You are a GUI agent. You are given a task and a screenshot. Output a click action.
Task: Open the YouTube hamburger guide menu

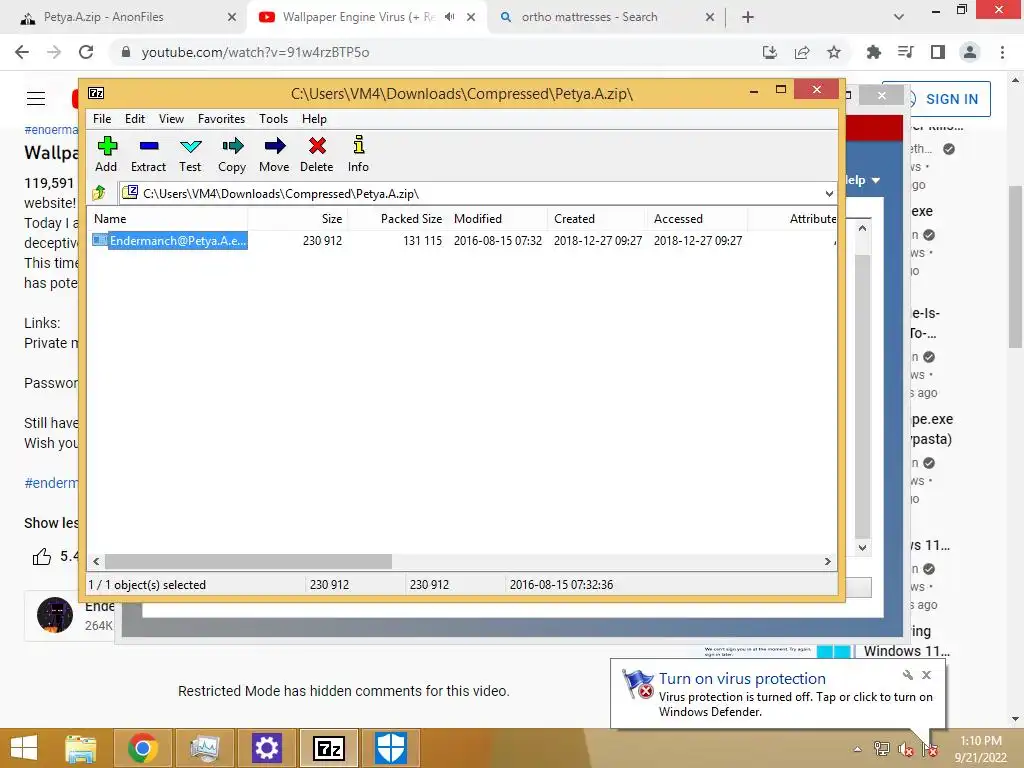pyautogui.click(x=36, y=99)
